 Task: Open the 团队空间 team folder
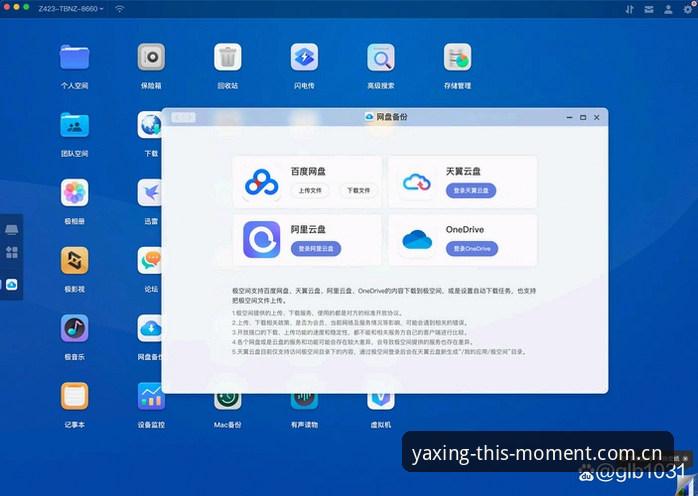(74, 125)
